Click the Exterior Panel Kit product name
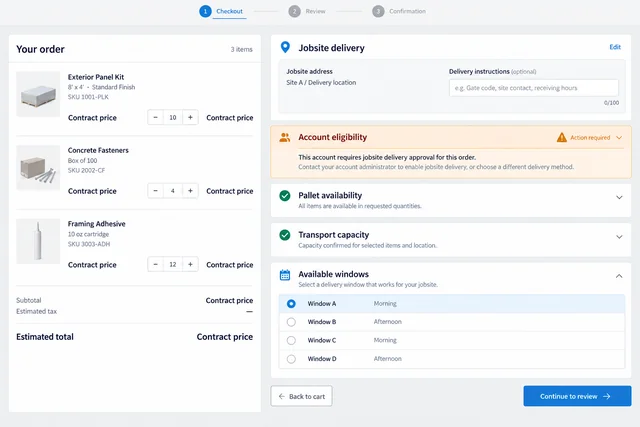Viewport: 640px width, 427px height. pyautogui.click(x=96, y=77)
